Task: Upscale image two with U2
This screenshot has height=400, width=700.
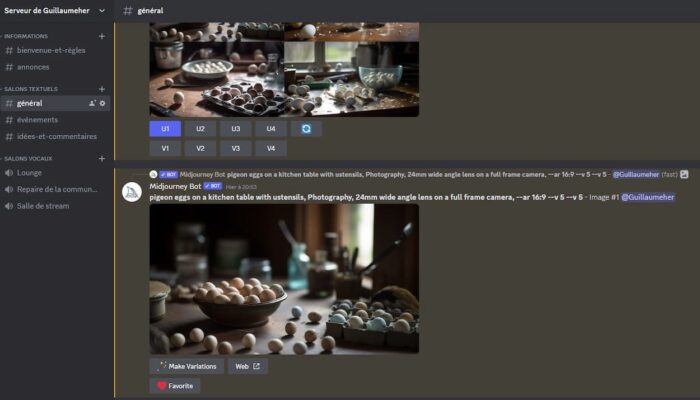Action: [200, 129]
